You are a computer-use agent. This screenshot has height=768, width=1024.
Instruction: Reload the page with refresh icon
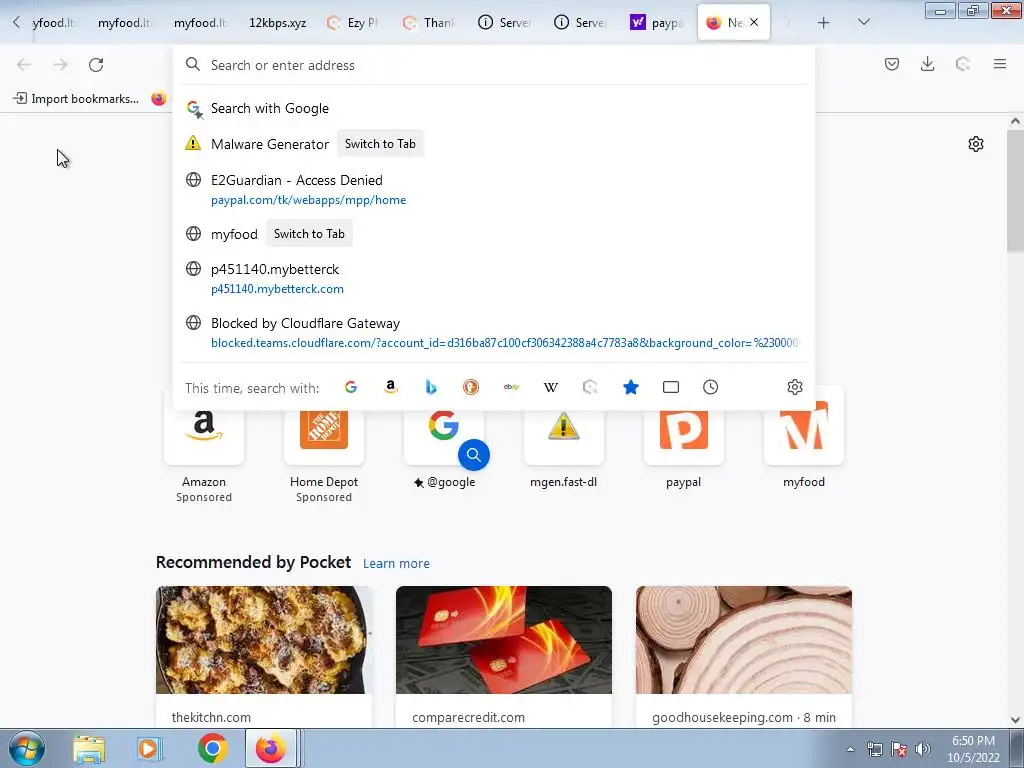pos(96,65)
